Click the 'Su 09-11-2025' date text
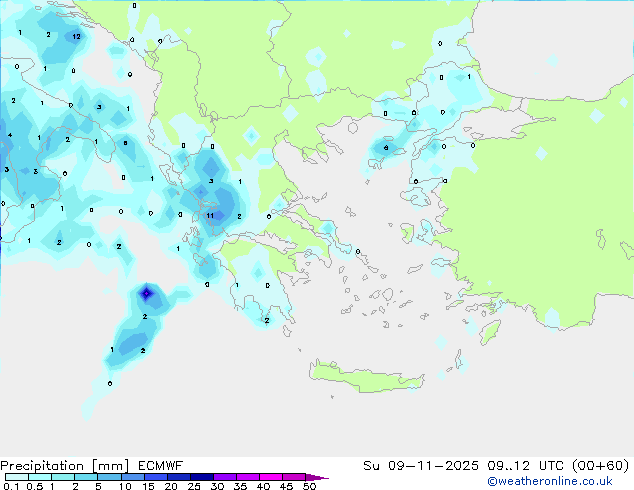The image size is (634, 490). tap(421, 466)
